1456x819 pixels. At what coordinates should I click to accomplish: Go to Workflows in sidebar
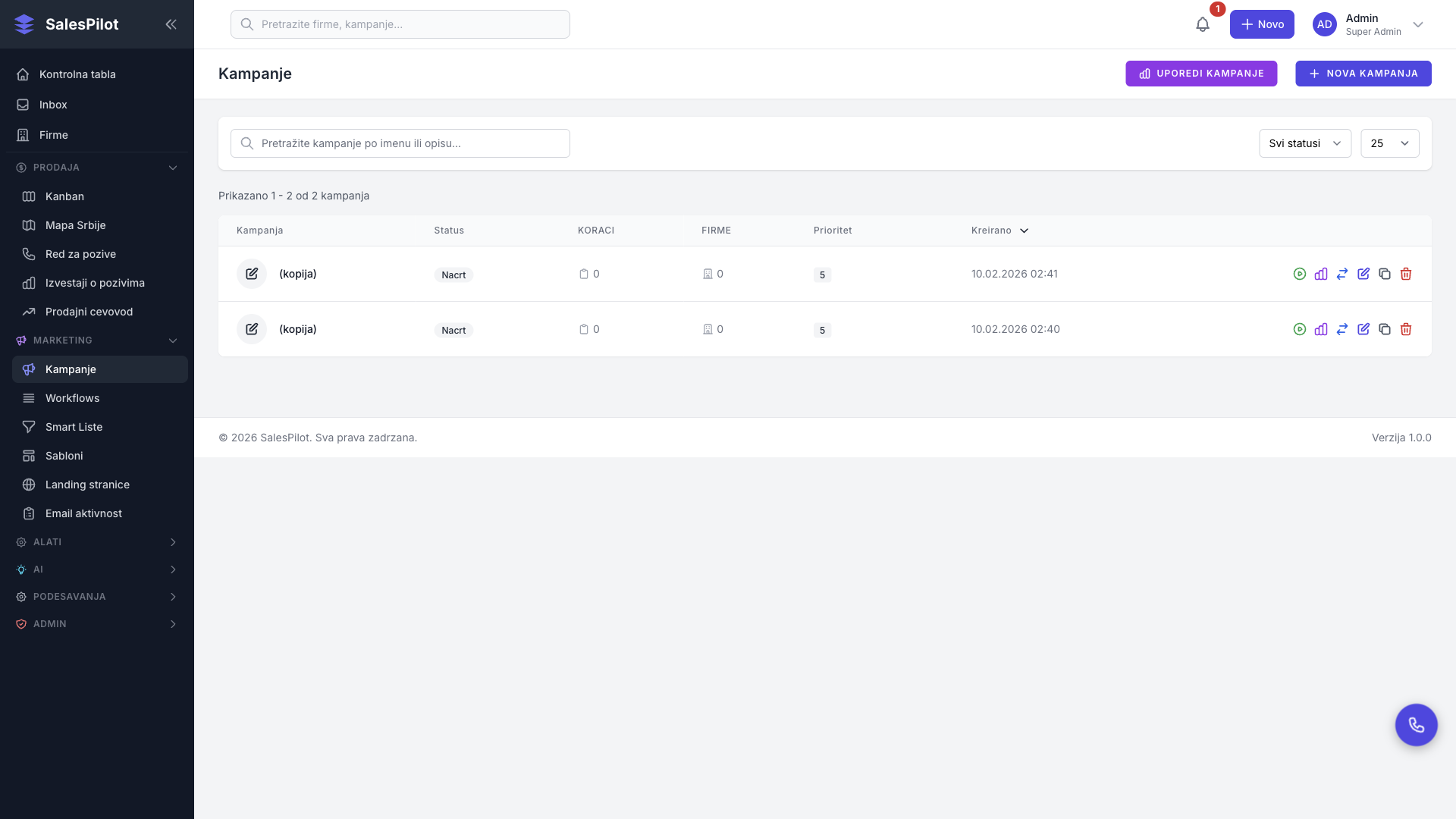(72, 398)
